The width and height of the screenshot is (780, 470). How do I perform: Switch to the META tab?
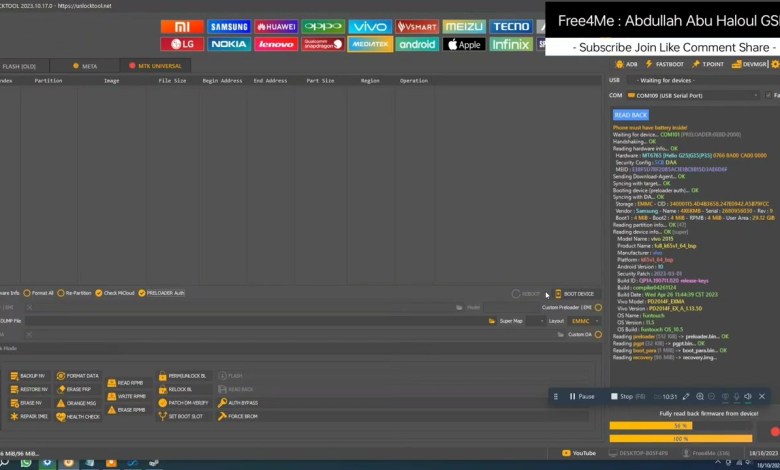tap(85, 66)
